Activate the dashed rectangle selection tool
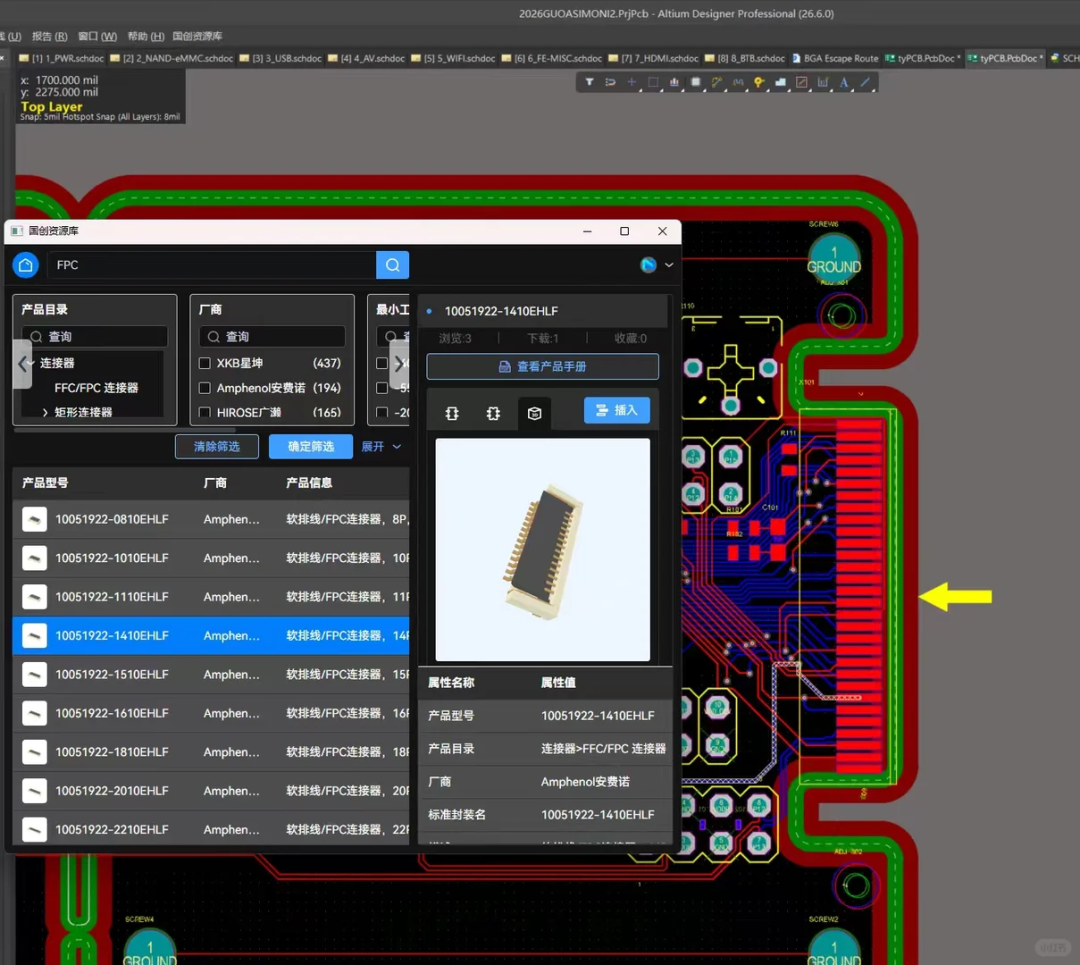The width and height of the screenshot is (1080, 965). click(653, 82)
